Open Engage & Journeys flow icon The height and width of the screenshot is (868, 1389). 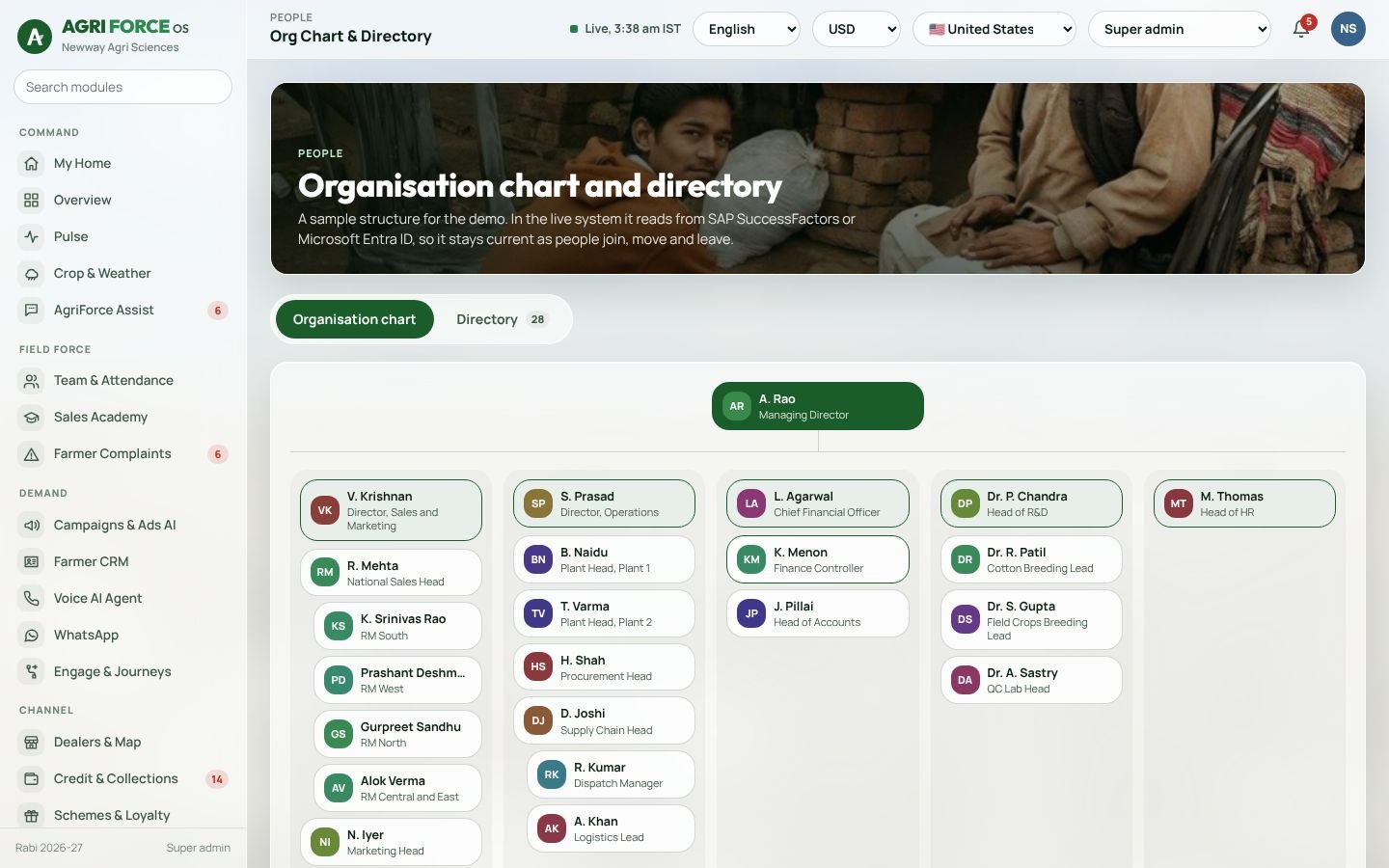tap(32, 672)
